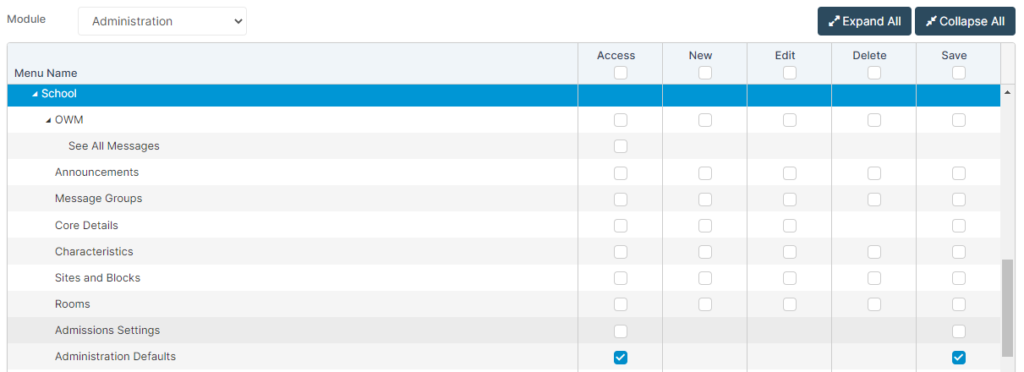Click the Expand All button
The image size is (1024, 372).
click(x=864, y=22)
